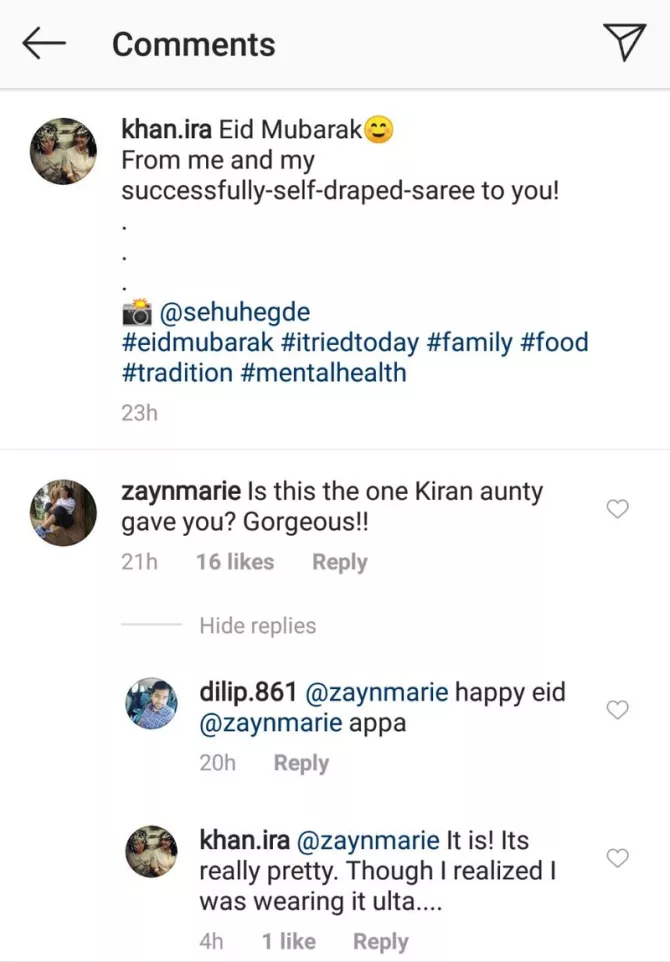Reply to dilip.861's comment
The image size is (670, 962).
click(x=301, y=764)
